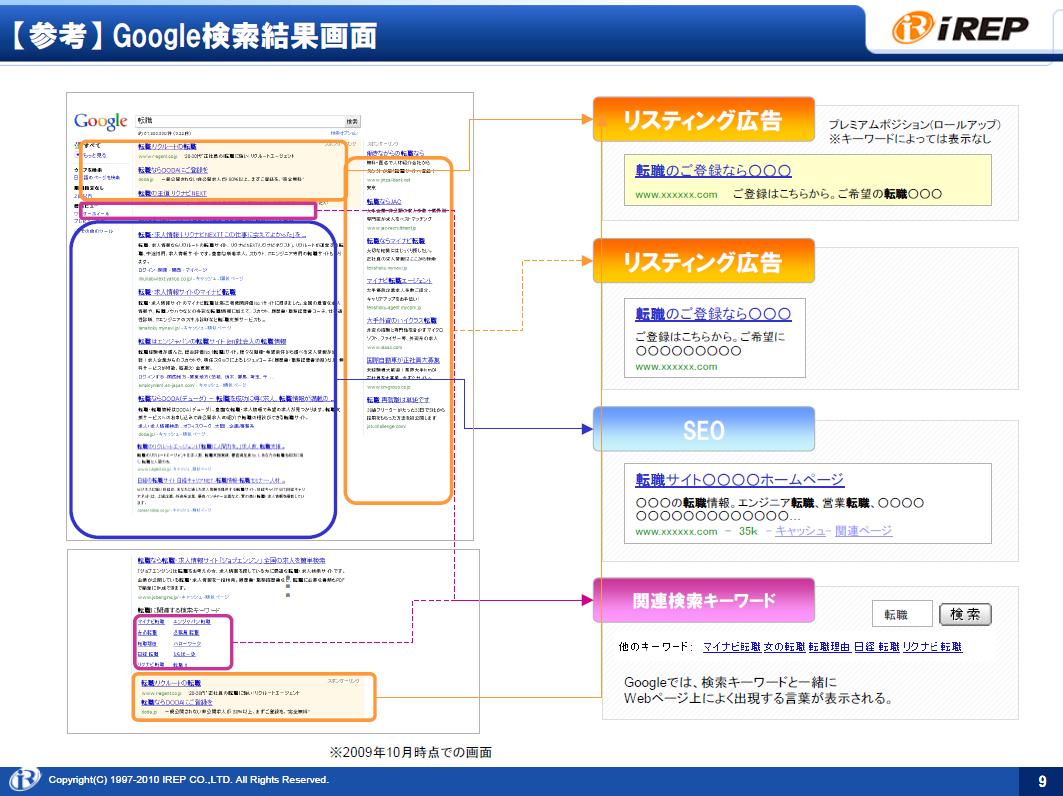This screenshot has height=796, width=1063.
Task: Click the ※キーワードによっては表示なし note
Action: [x=910, y=139]
